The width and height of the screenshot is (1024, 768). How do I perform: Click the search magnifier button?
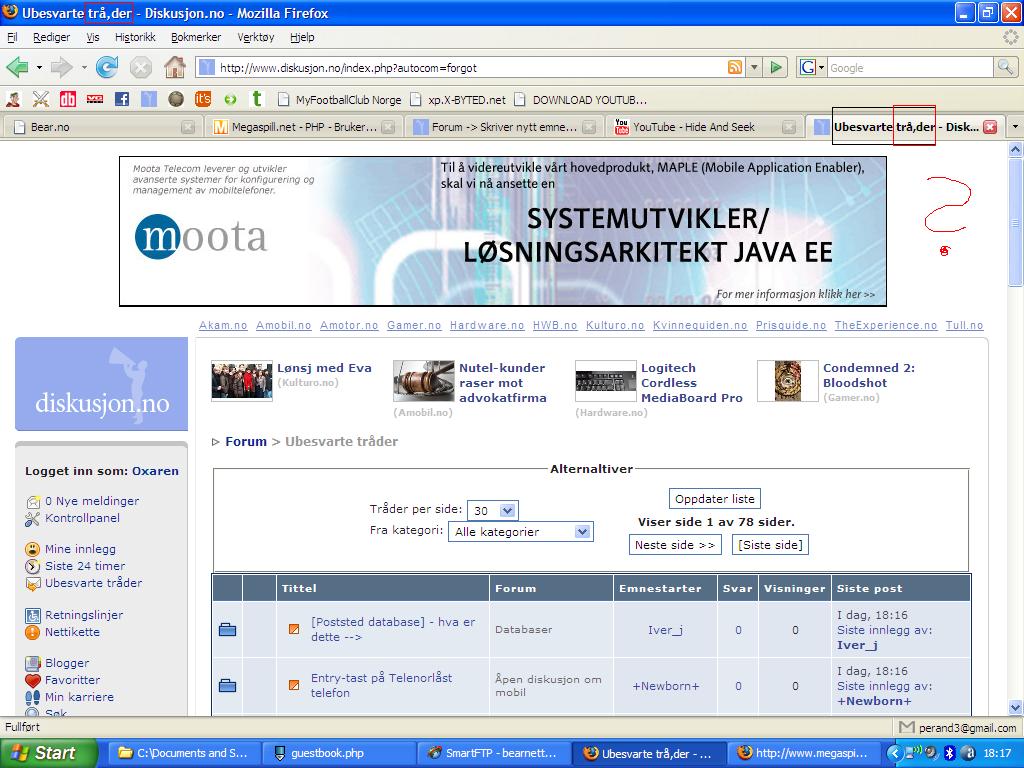(x=1005, y=67)
